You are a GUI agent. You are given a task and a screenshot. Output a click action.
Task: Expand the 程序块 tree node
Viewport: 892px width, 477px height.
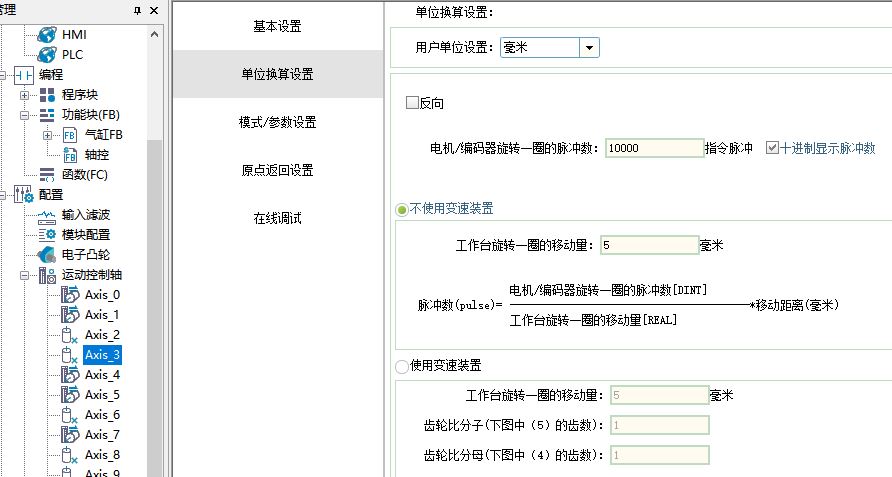click(26, 95)
